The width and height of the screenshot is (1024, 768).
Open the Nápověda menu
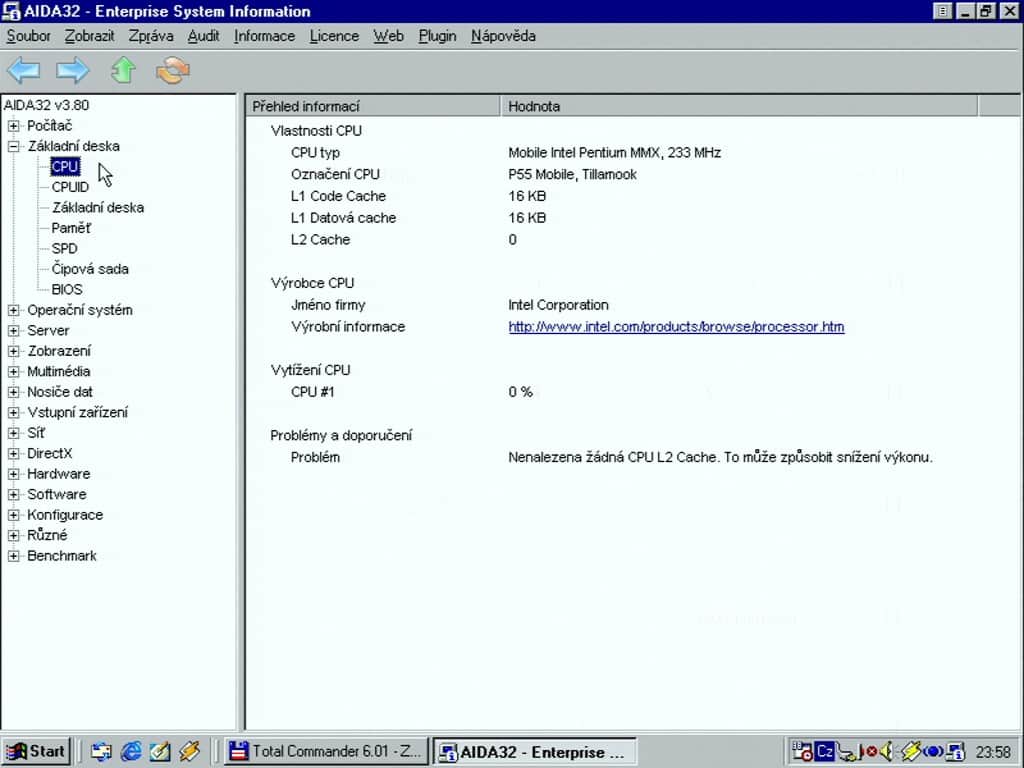tap(503, 36)
